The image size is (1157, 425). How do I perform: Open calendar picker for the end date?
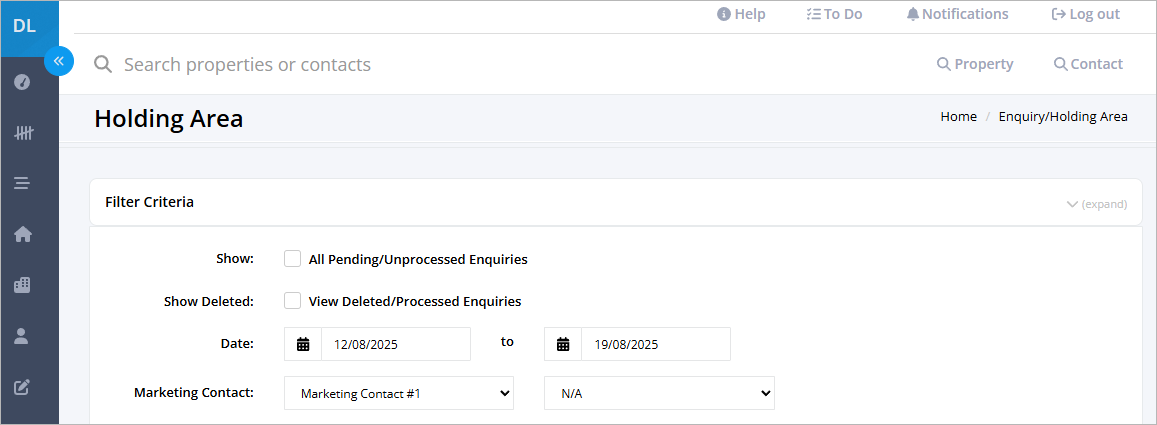[563, 344]
